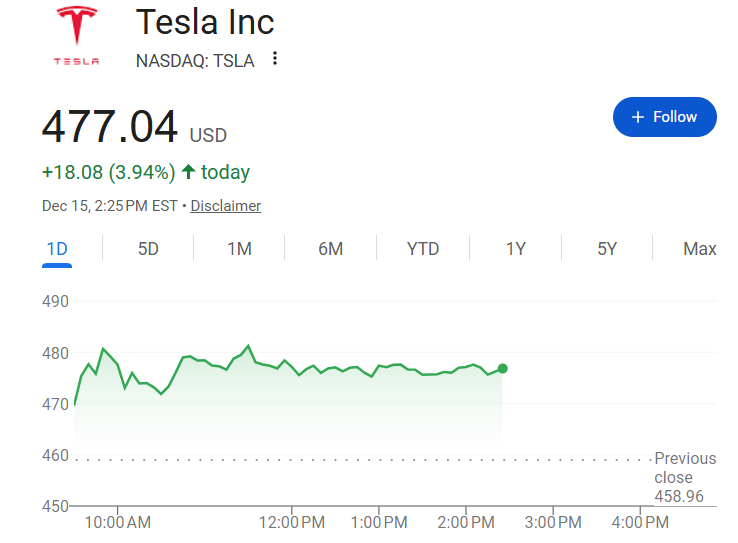Click the Tesla Inc company title
Screen dimensions: 738x543
205,22
